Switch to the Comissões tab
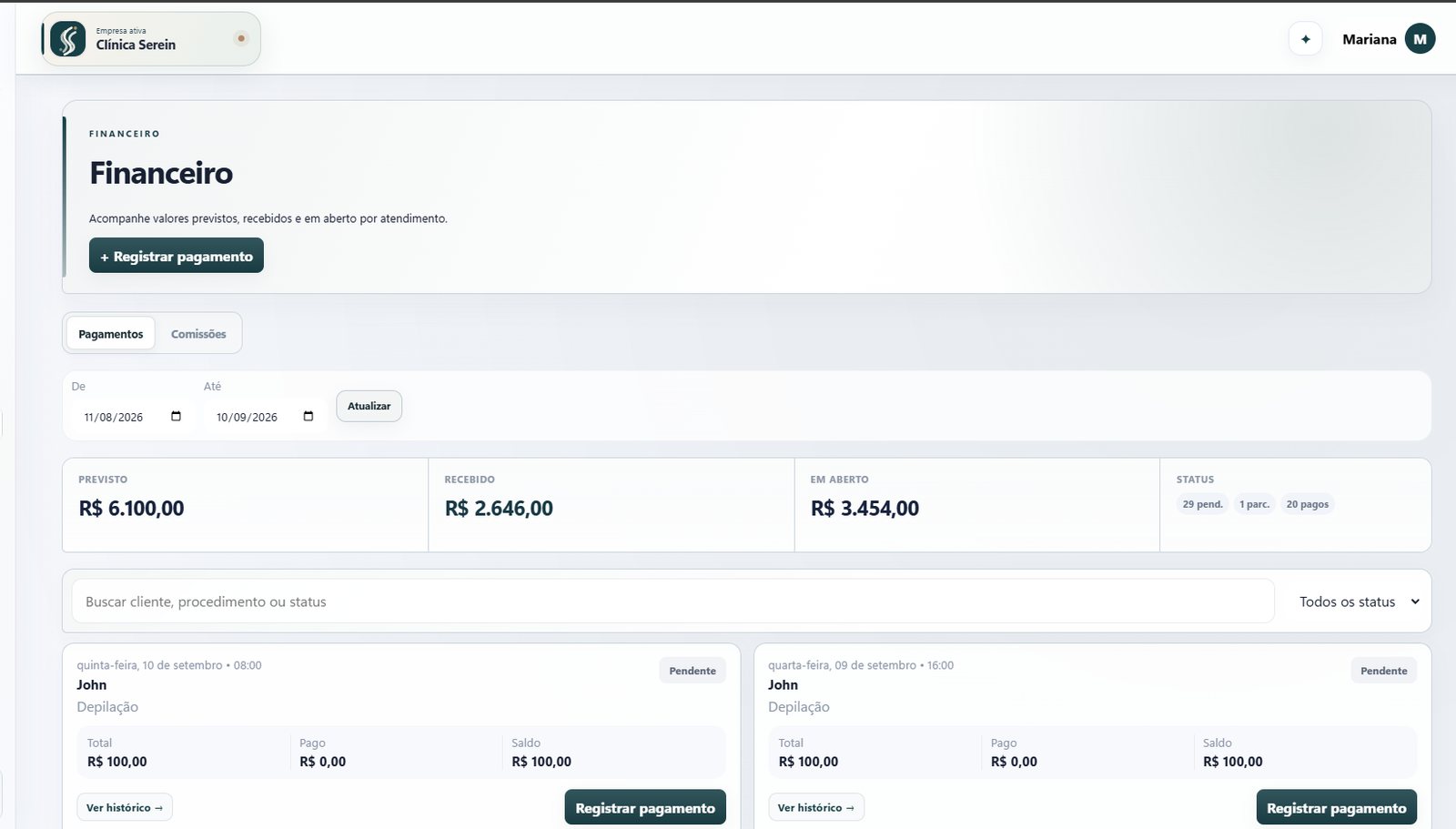Image resolution: width=1456 pixels, height=829 pixels. click(198, 334)
